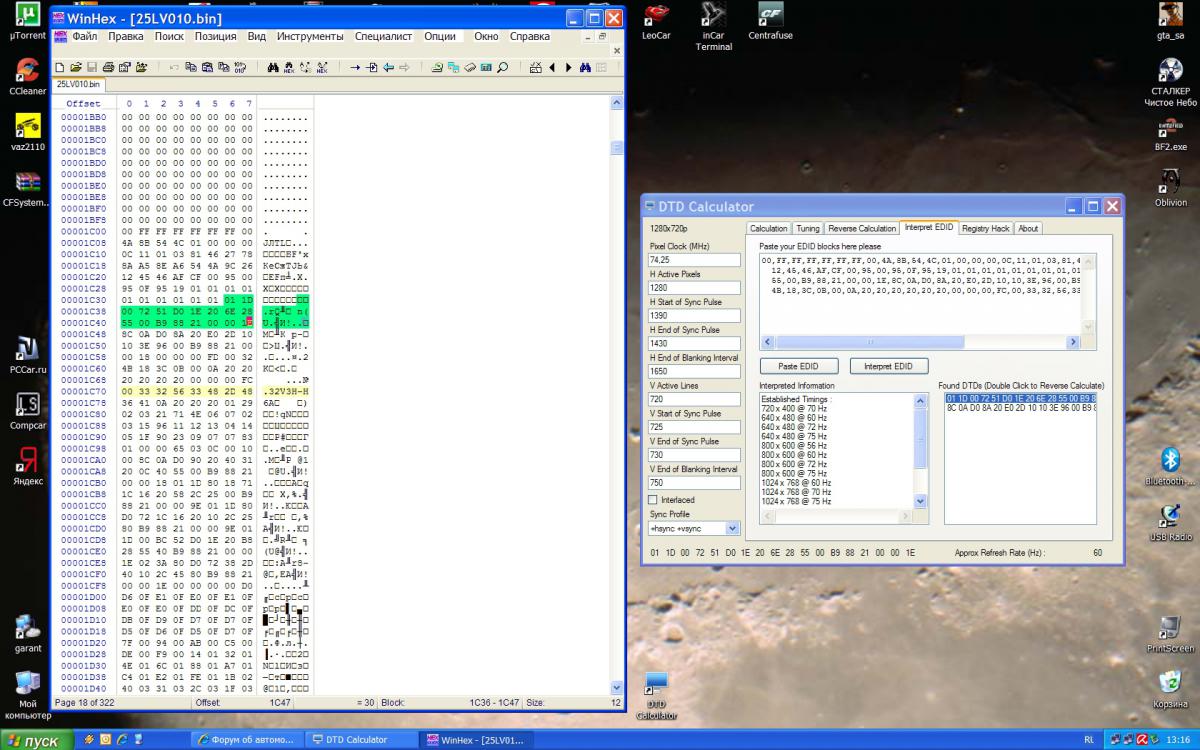This screenshot has height=750, width=1200.
Task: Click the Open file folder icon in WinHex
Action: click(76, 68)
